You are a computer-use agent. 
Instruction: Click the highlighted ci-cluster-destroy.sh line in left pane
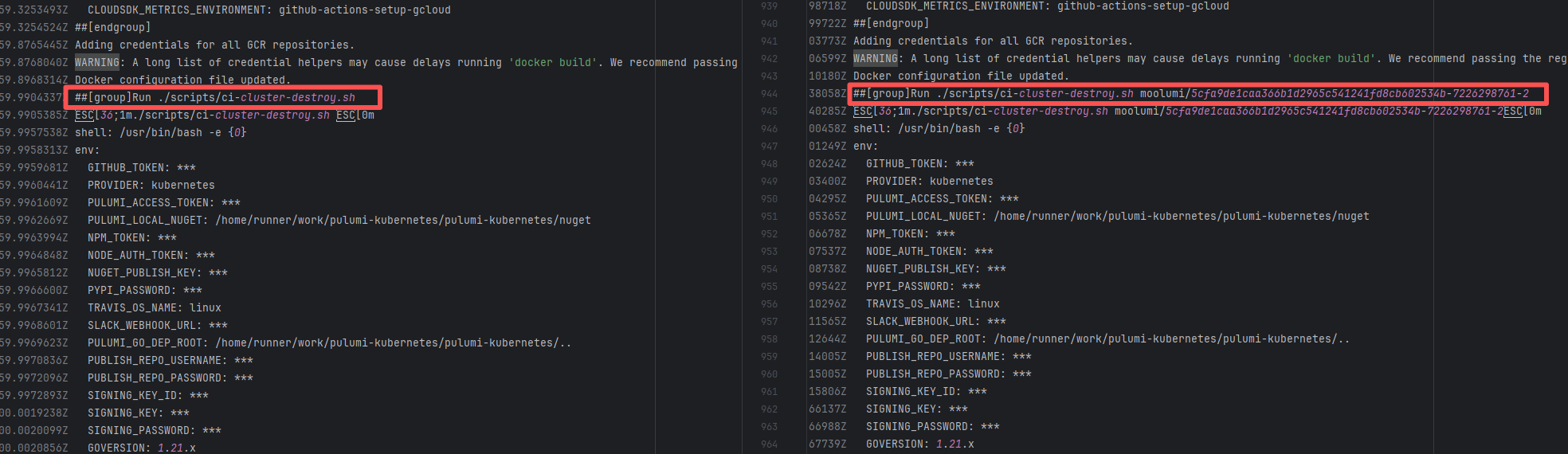click(215, 98)
